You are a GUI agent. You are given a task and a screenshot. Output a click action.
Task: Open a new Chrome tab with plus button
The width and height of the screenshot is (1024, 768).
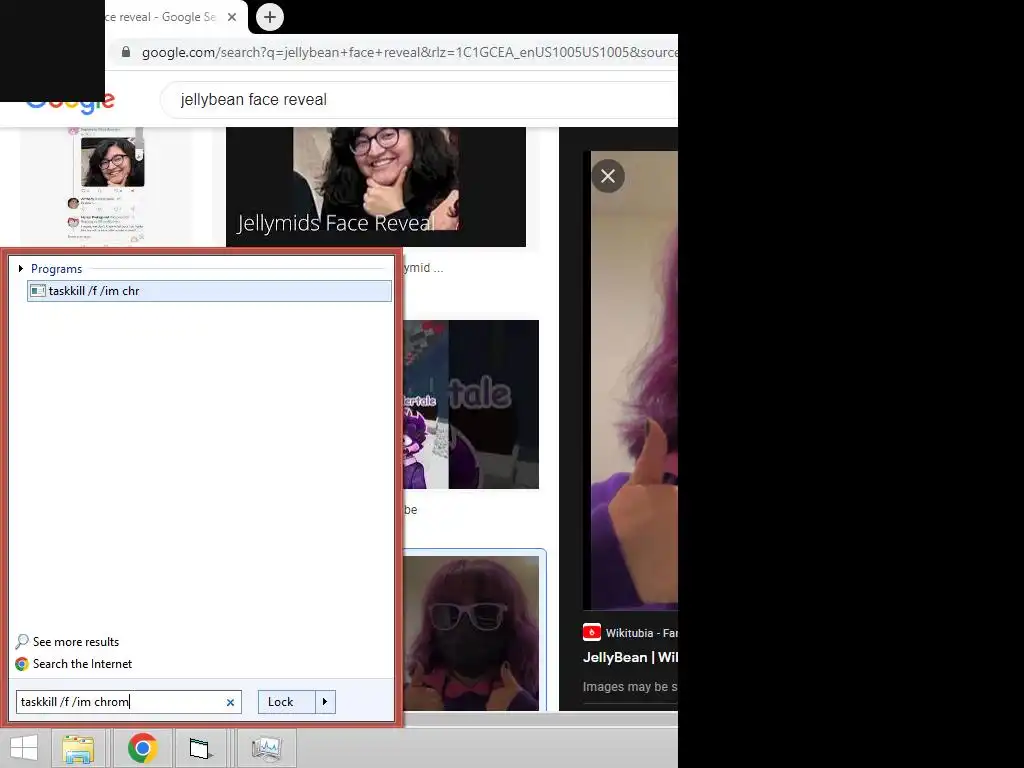tap(270, 17)
